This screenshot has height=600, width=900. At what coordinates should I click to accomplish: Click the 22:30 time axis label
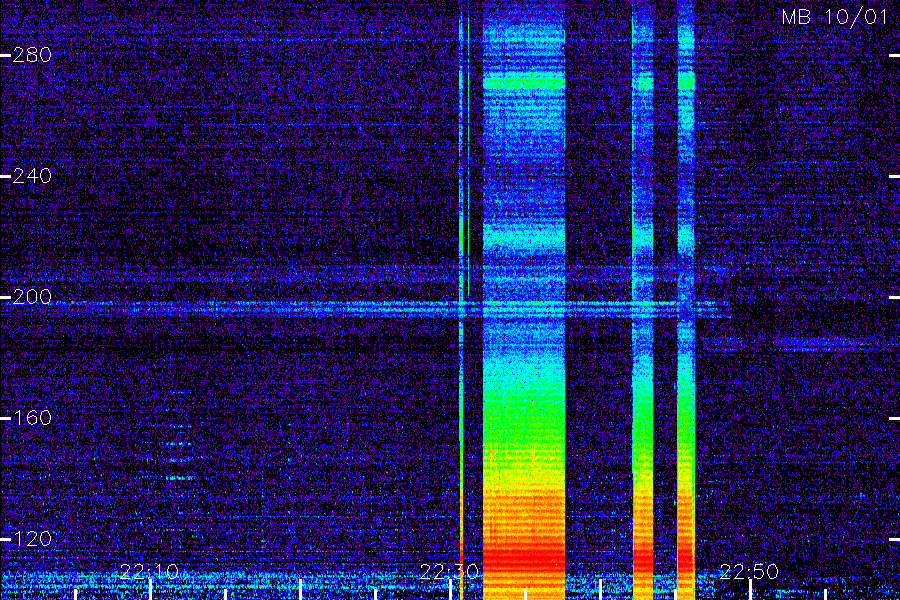point(449,571)
